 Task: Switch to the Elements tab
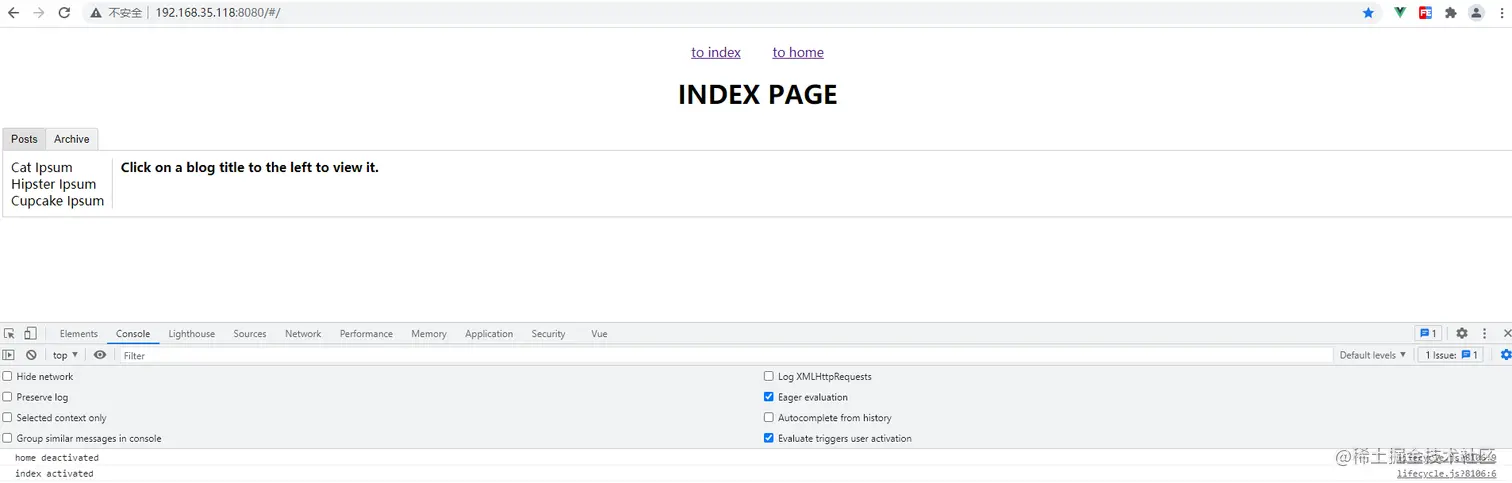coord(79,334)
